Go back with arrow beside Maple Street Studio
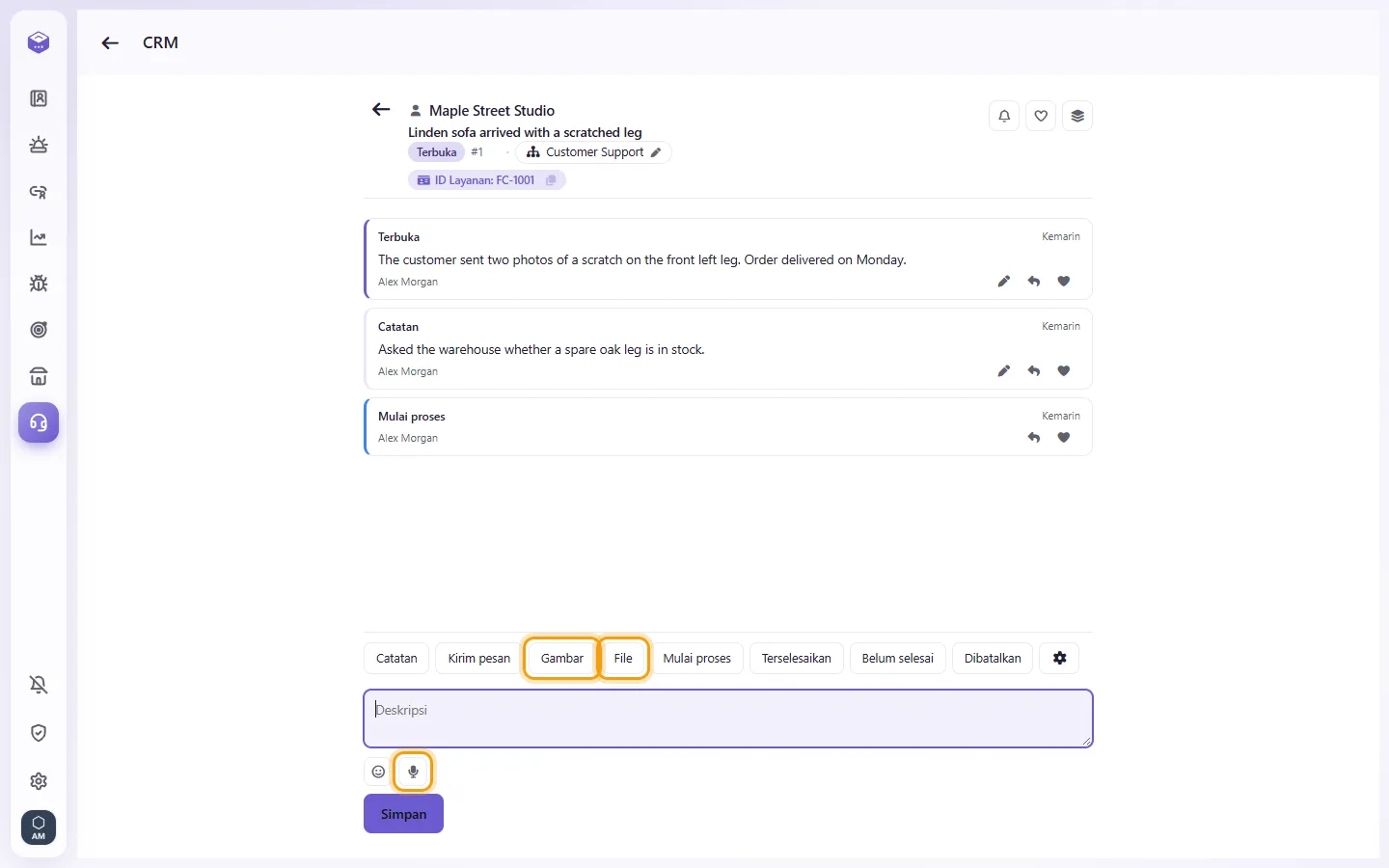The height and width of the screenshot is (868, 1389). coord(381,110)
